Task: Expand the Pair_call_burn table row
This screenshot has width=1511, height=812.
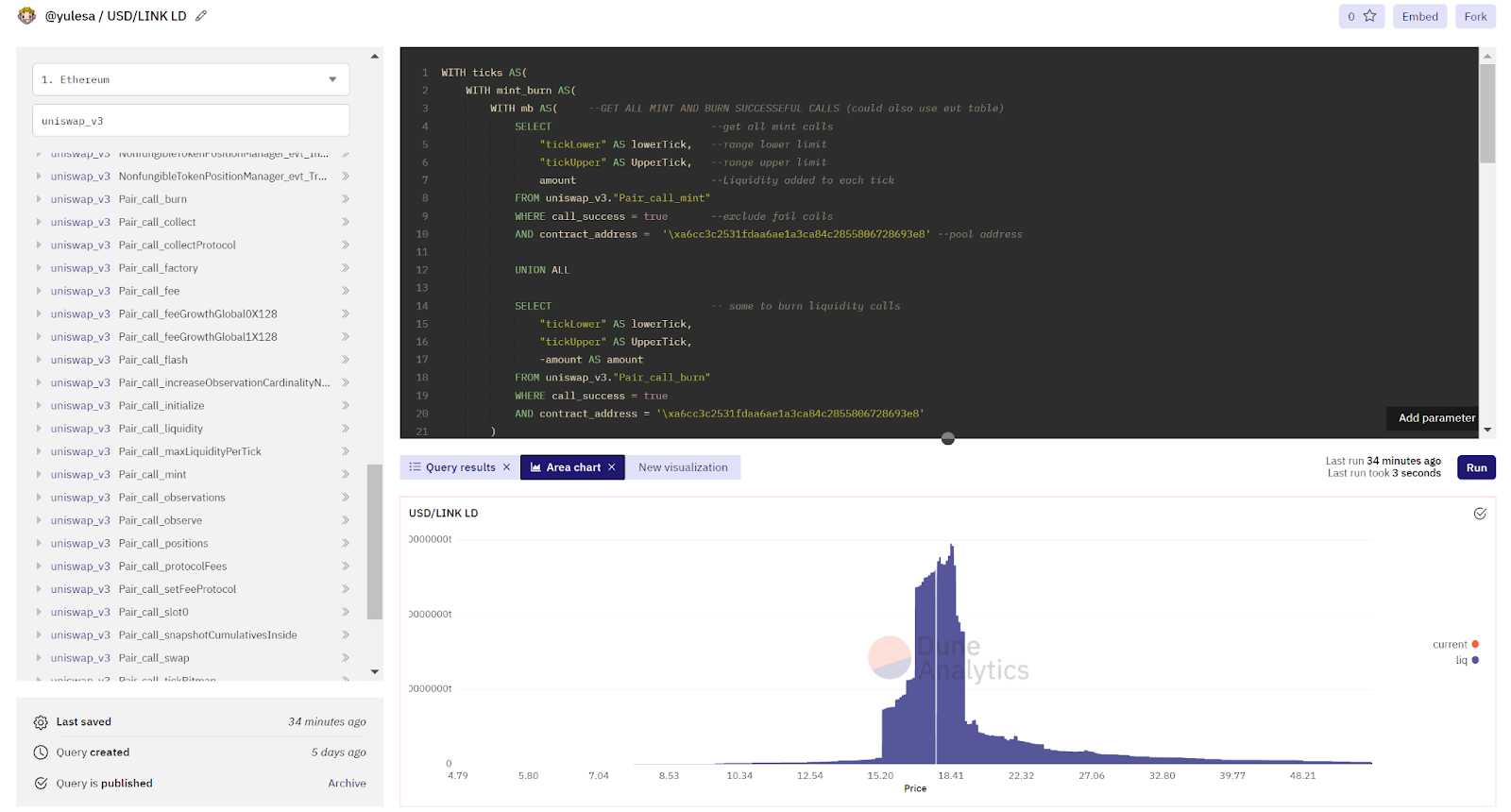Action: point(39,199)
